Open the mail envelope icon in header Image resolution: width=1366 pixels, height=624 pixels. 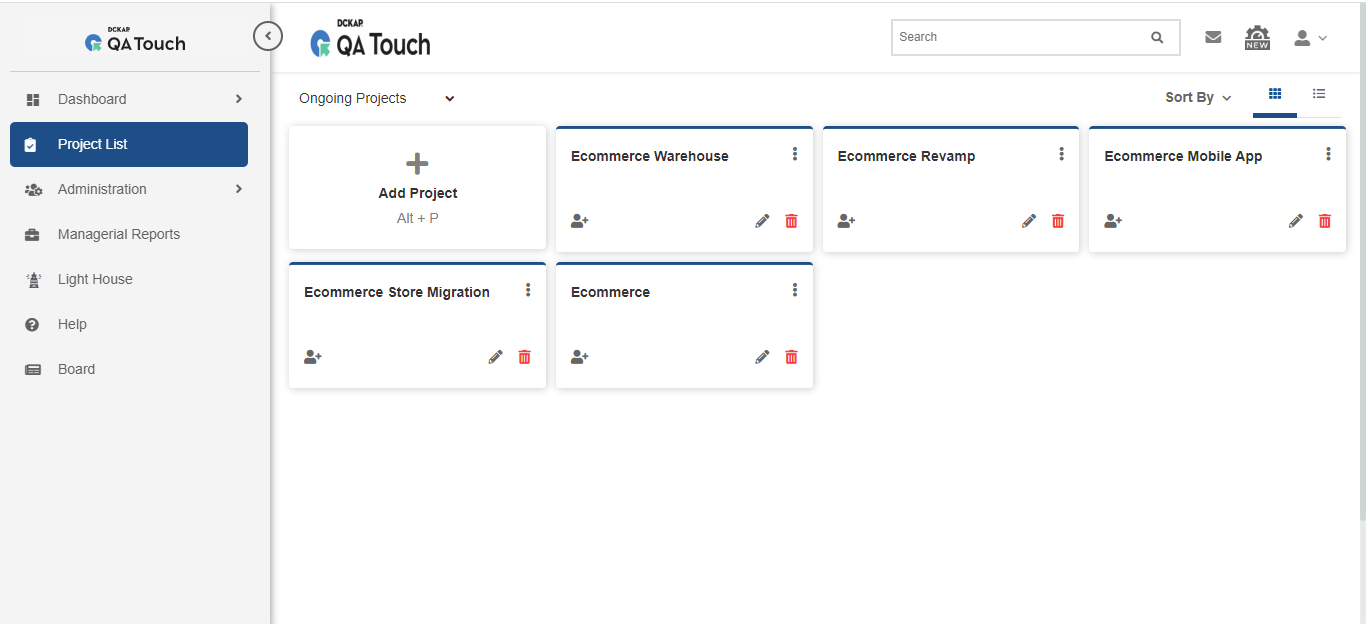(1213, 37)
